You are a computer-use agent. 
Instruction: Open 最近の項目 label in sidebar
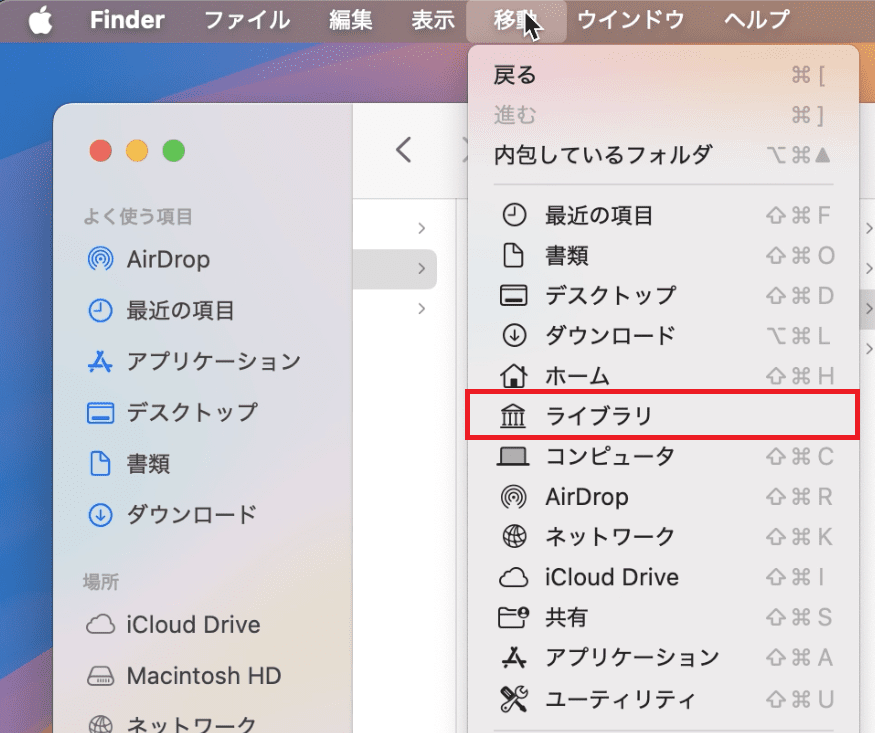click(x=180, y=311)
